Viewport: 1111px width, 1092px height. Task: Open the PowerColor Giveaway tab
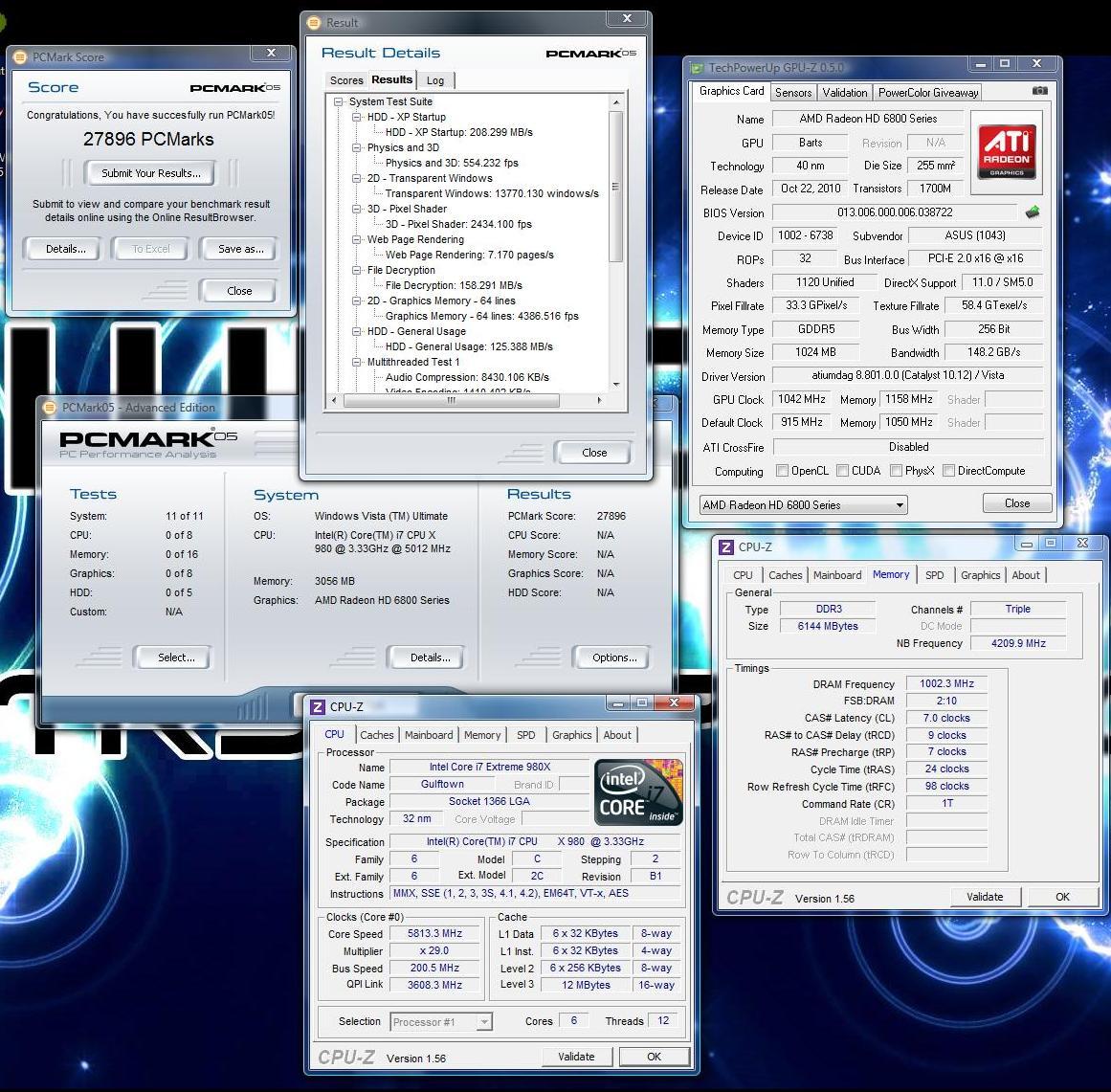pos(928,92)
